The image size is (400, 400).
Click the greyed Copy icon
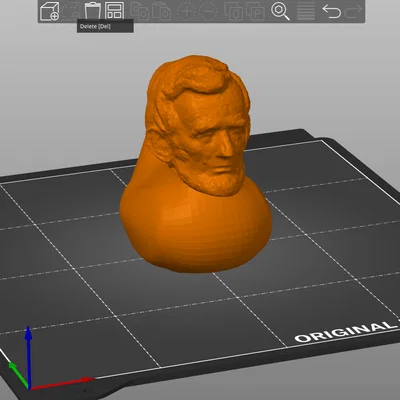pyautogui.click(x=140, y=11)
